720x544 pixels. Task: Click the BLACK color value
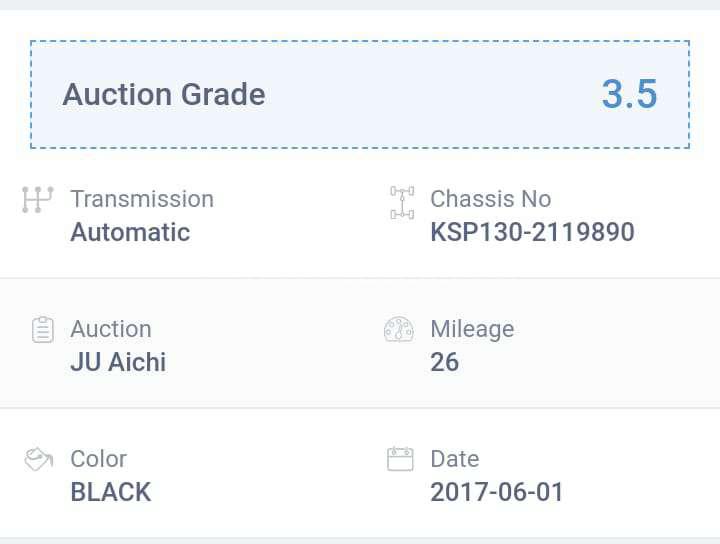coord(111,492)
